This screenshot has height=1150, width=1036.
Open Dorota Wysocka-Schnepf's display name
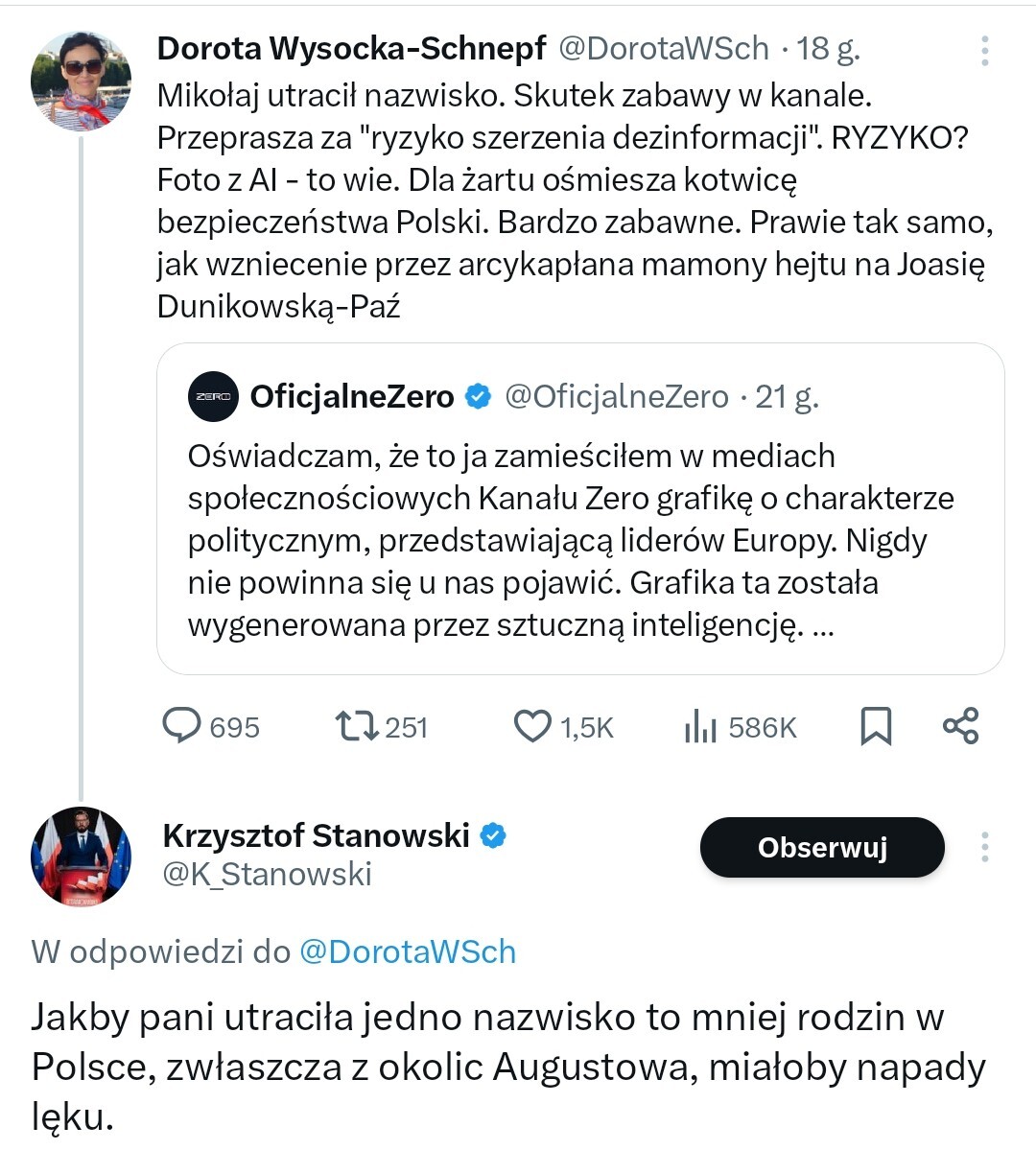351,48
